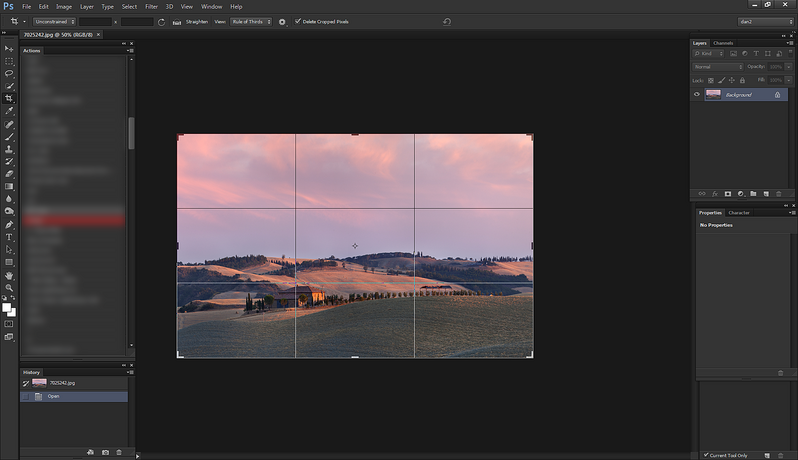Toggle lock position
The image size is (798, 460).
[x=732, y=80]
